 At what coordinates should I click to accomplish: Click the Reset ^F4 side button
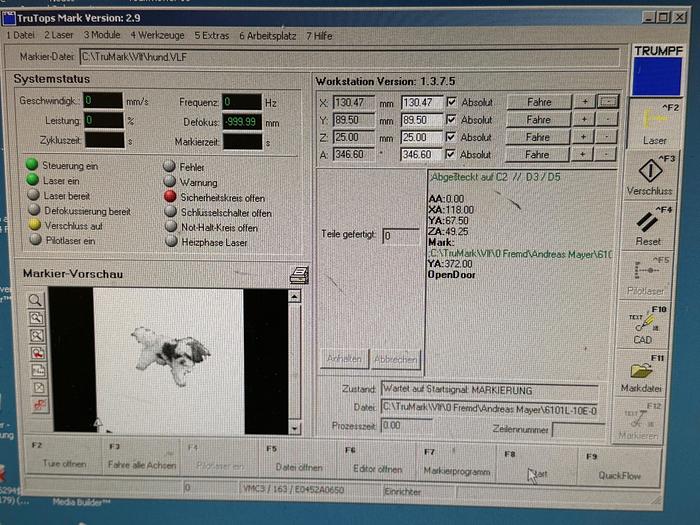coord(647,226)
